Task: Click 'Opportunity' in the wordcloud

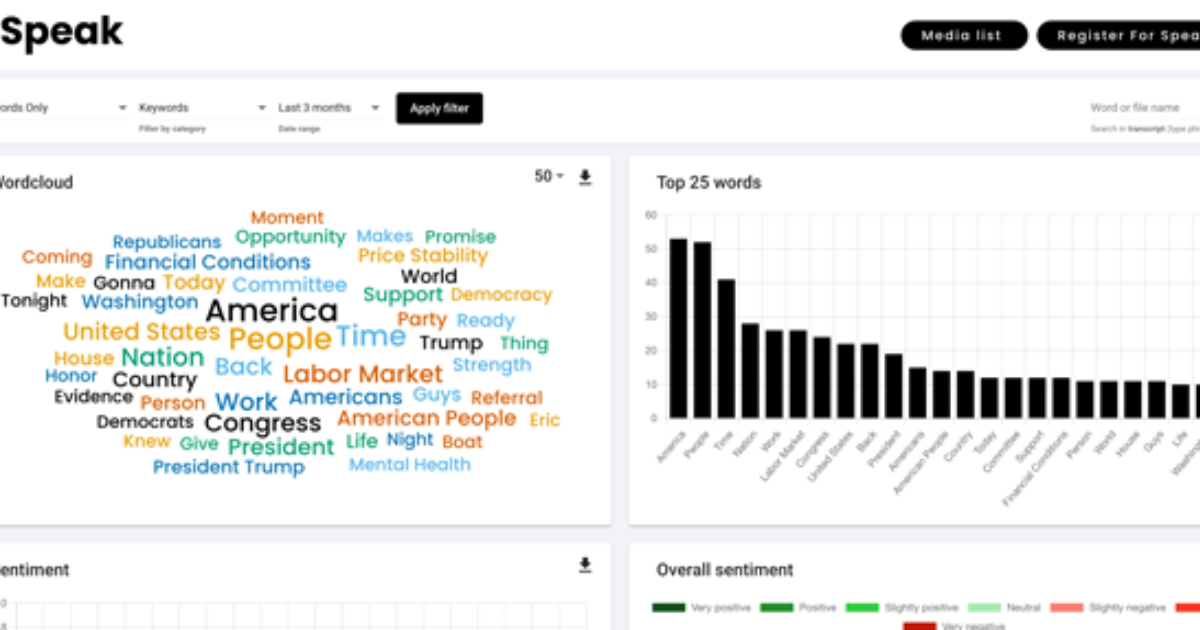Action: point(290,238)
